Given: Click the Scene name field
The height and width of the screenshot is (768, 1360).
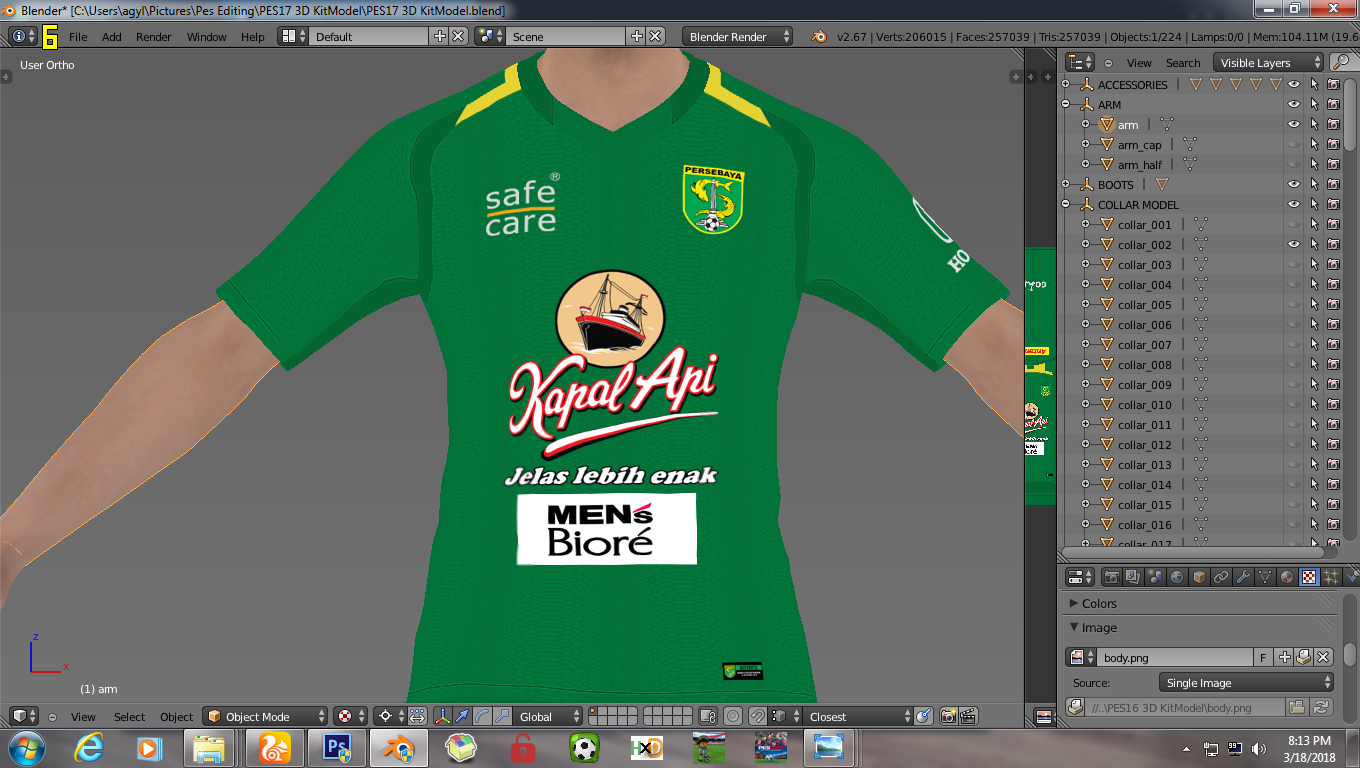Looking at the screenshot, I should pos(567,36).
